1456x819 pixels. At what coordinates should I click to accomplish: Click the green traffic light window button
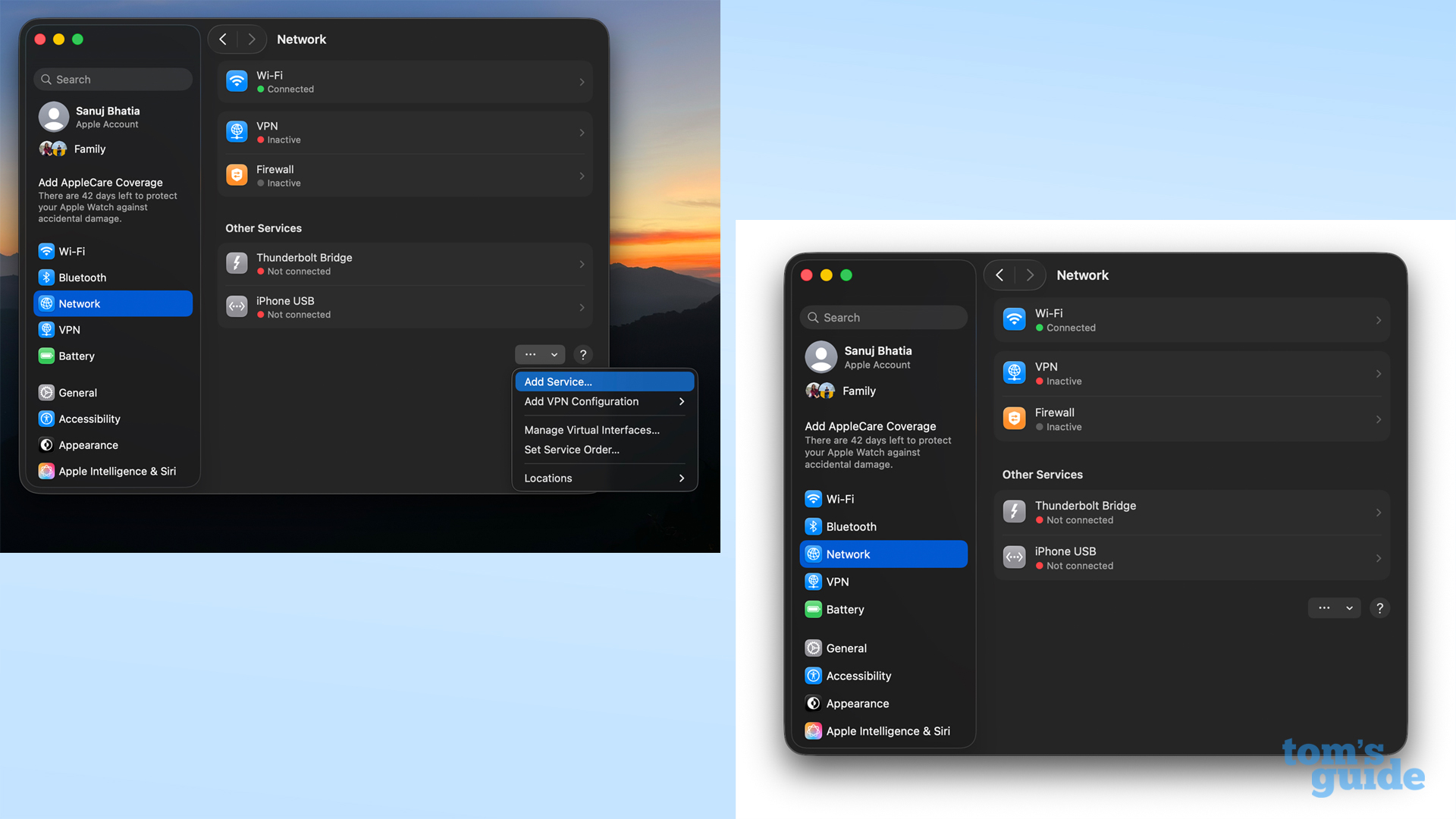coord(77,39)
